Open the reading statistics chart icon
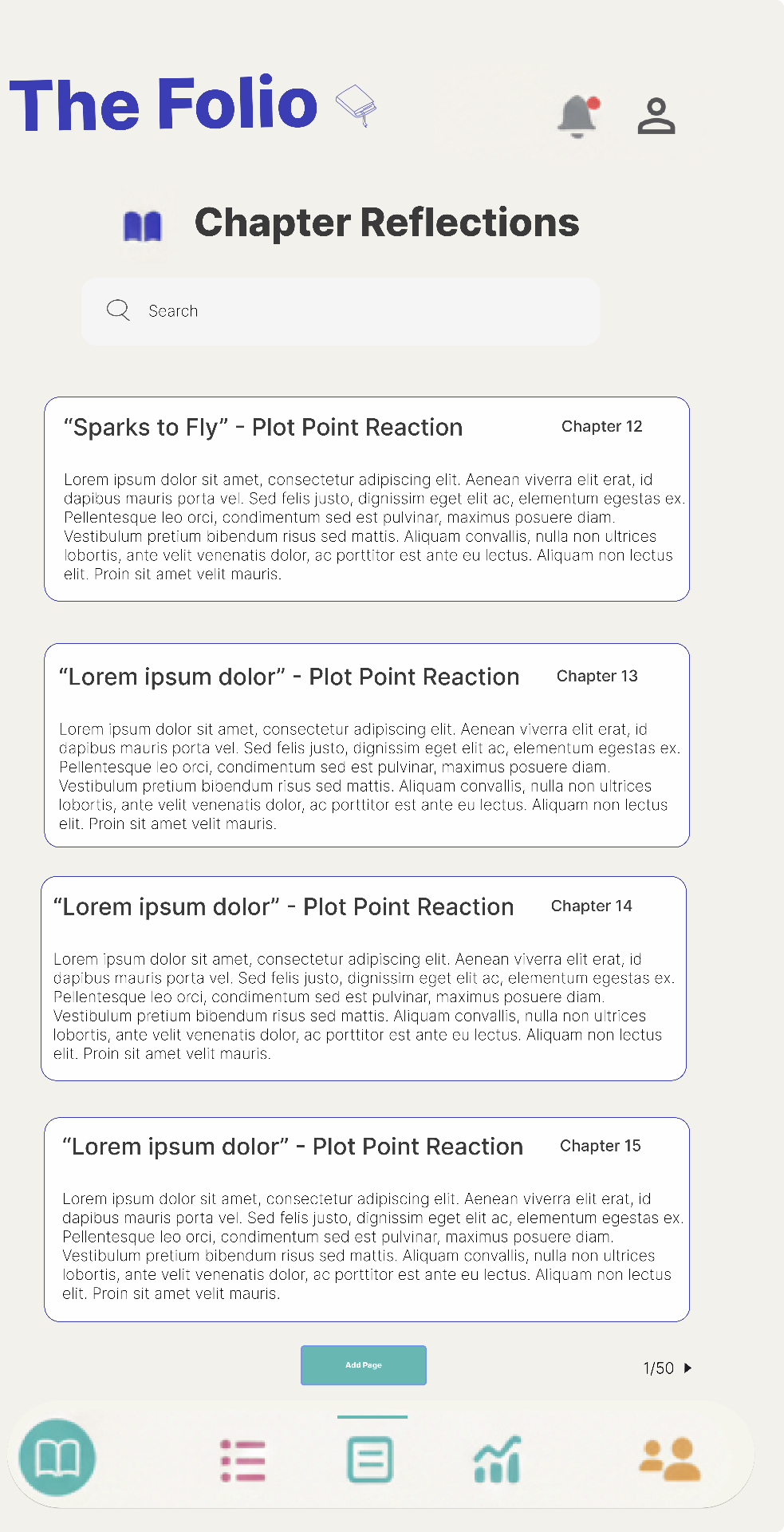Viewport: 784px width, 1532px height. click(x=498, y=1459)
